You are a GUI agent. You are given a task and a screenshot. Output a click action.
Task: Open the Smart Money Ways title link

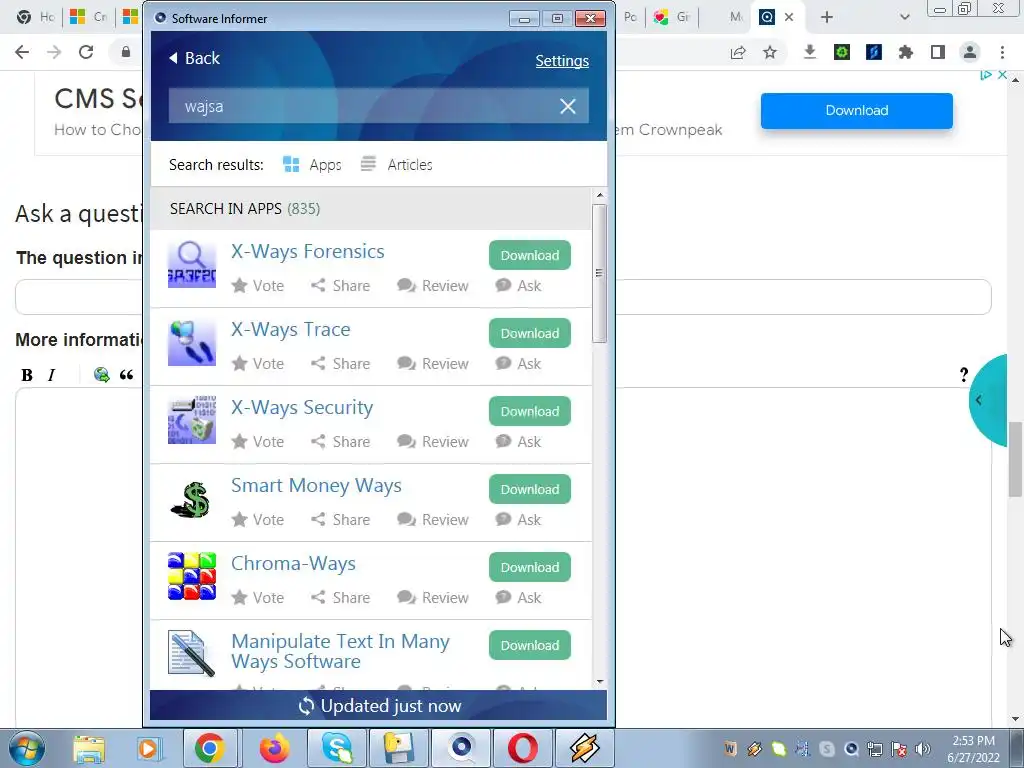pos(316,486)
